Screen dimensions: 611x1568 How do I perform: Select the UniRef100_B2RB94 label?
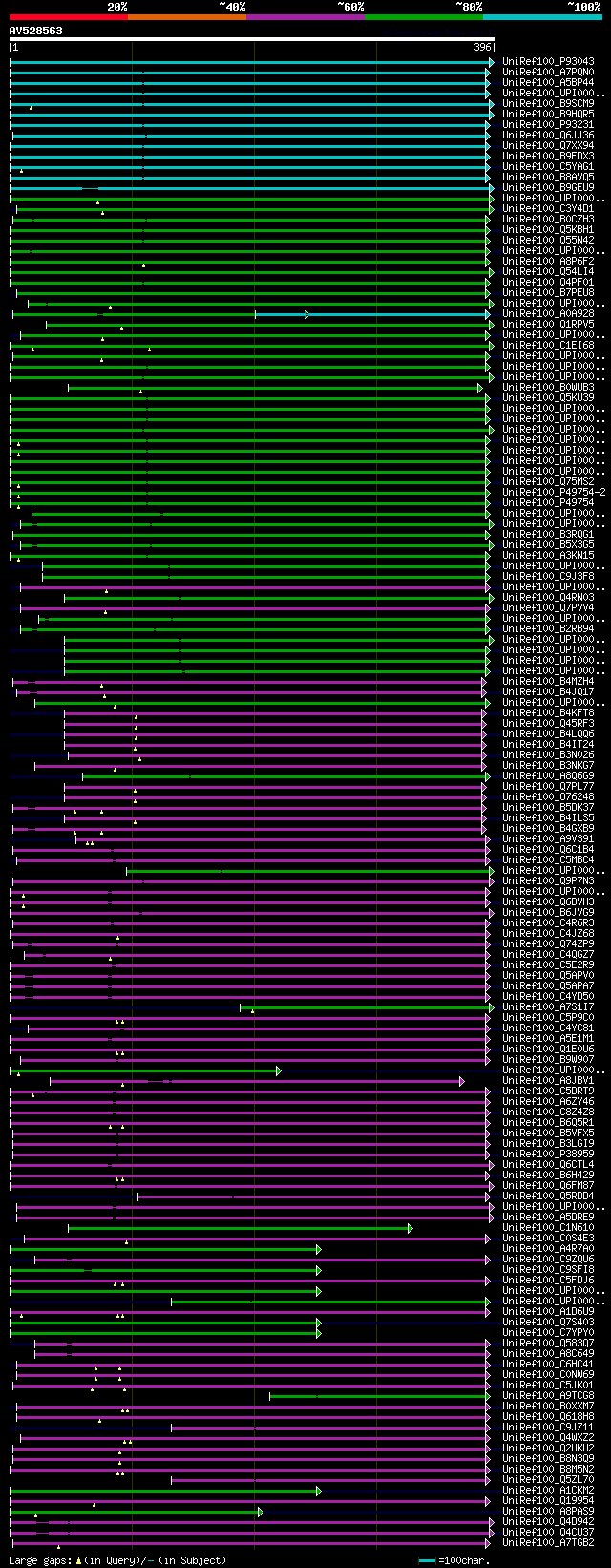click(x=548, y=629)
